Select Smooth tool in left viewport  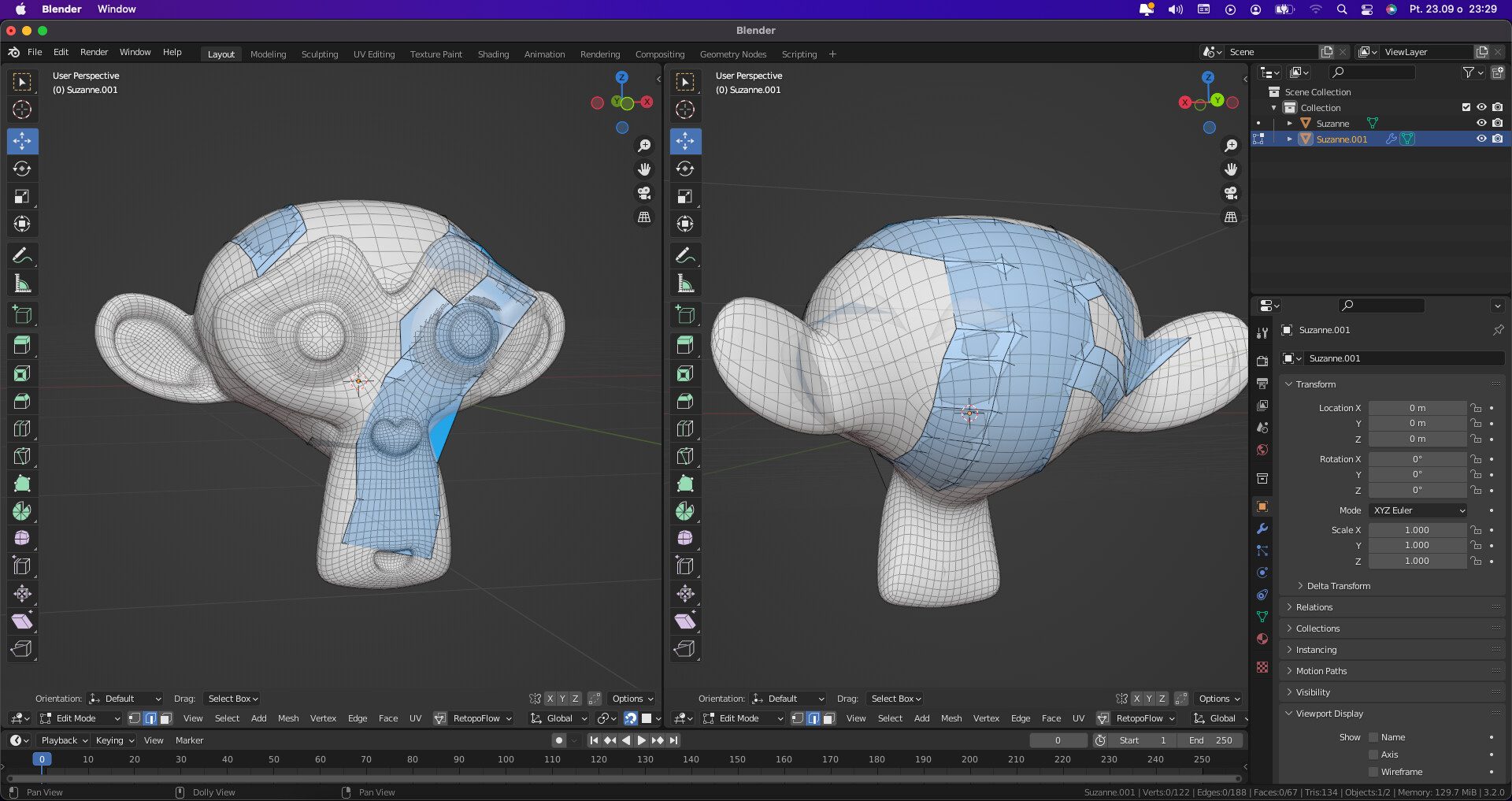tap(23, 539)
